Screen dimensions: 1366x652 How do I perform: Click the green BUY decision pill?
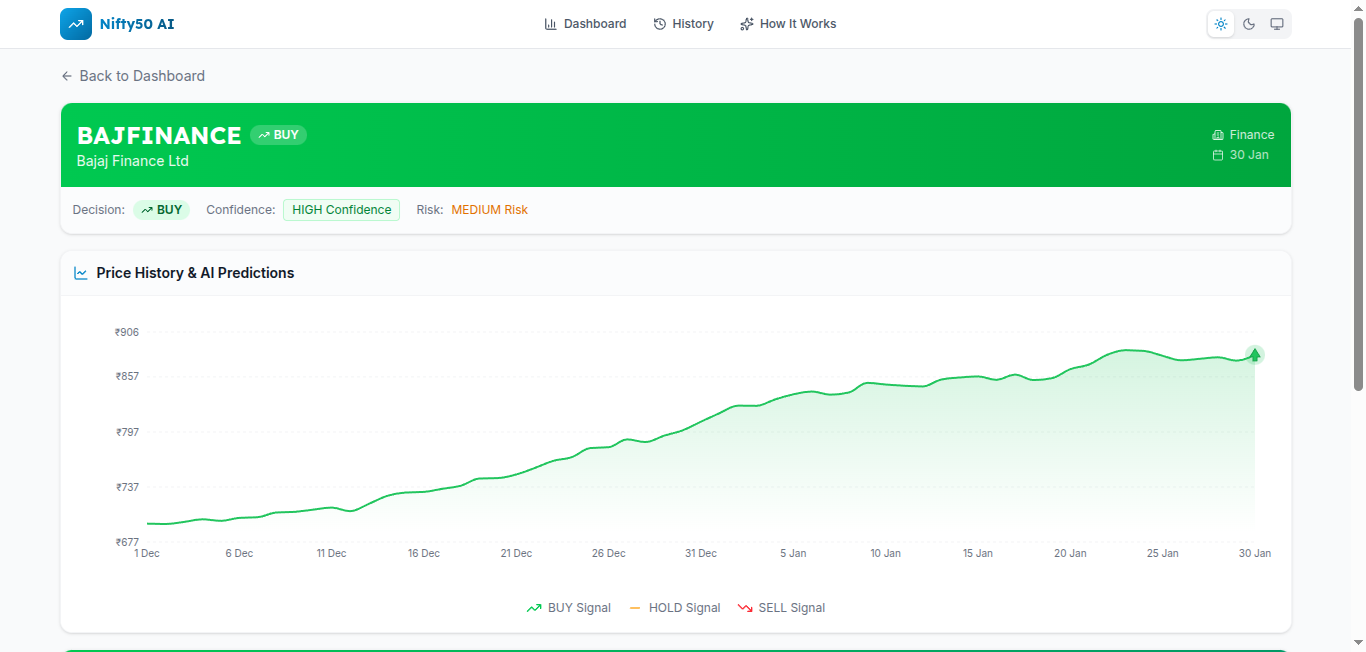coord(161,210)
